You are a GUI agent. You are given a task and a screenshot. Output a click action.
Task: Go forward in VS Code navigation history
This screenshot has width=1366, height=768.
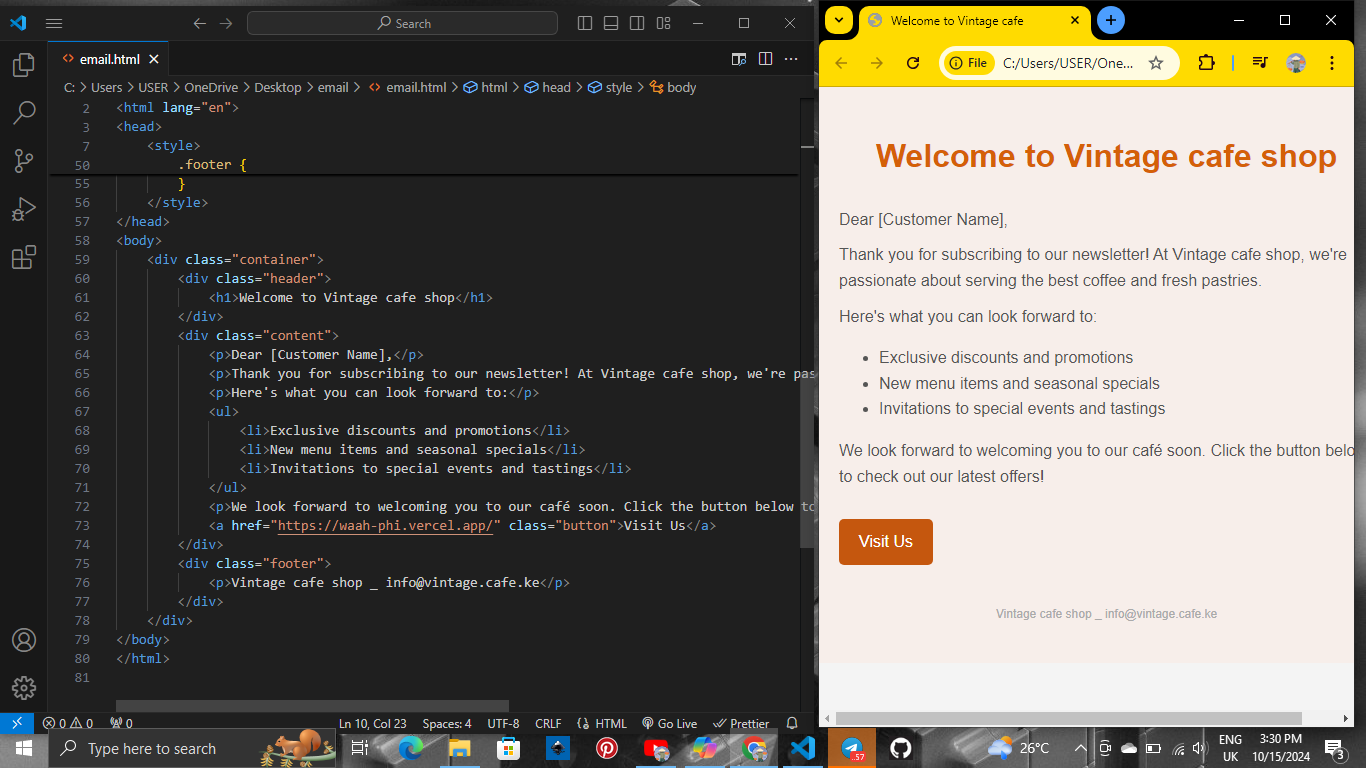coord(226,23)
